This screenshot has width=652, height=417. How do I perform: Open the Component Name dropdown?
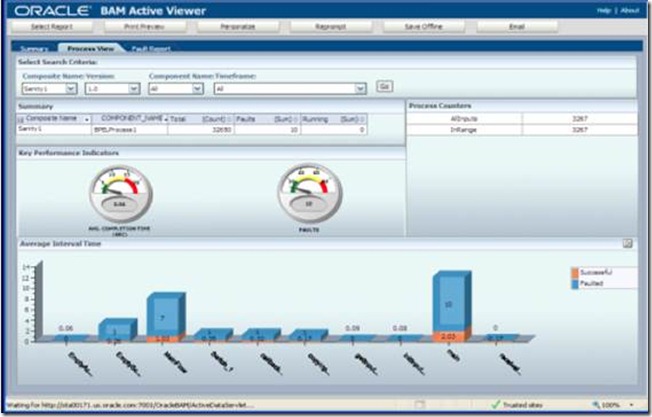pyautogui.click(x=197, y=88)
